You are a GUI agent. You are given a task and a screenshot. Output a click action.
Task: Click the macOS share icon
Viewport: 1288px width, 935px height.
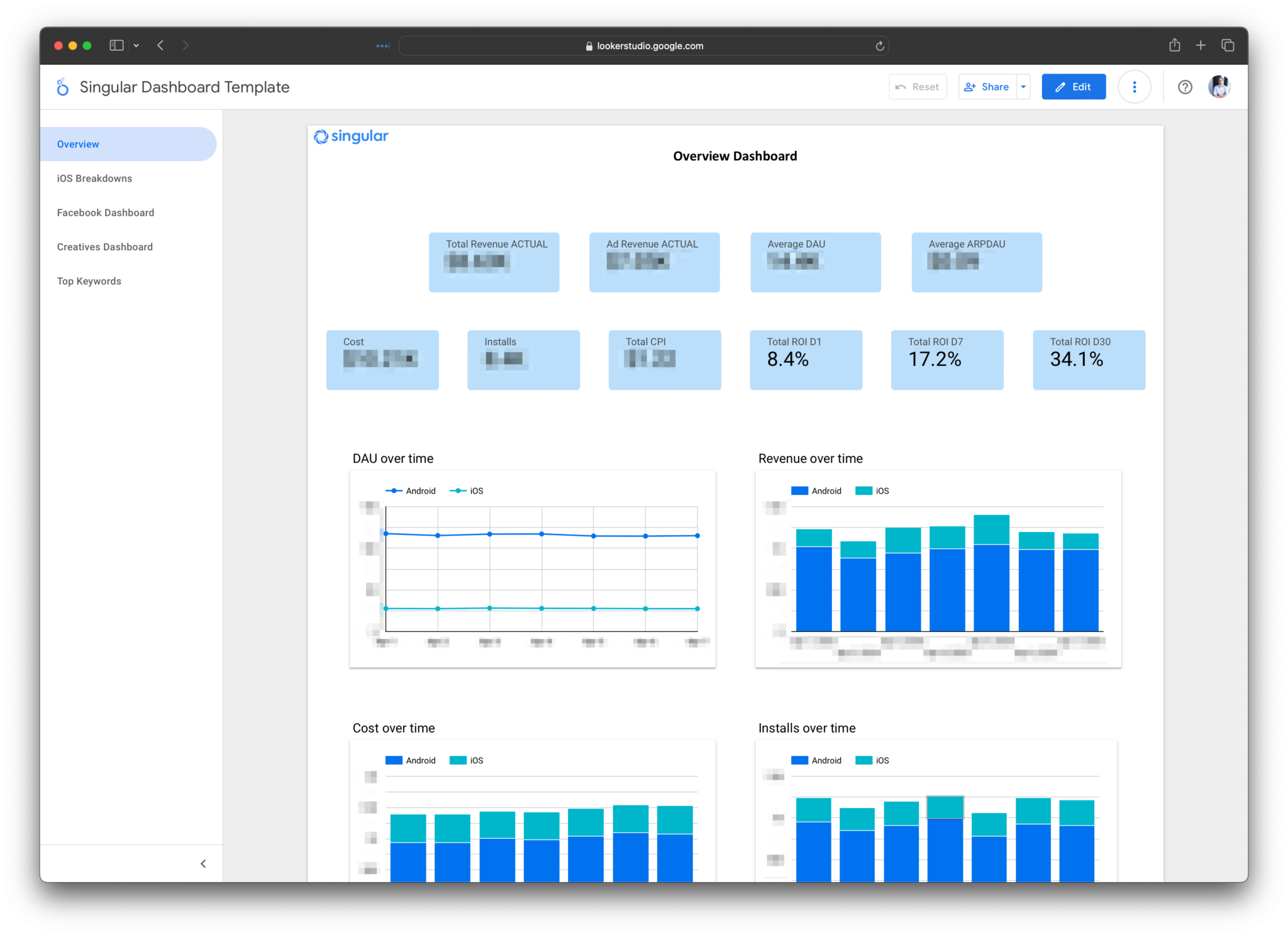tap(1174, 45)
